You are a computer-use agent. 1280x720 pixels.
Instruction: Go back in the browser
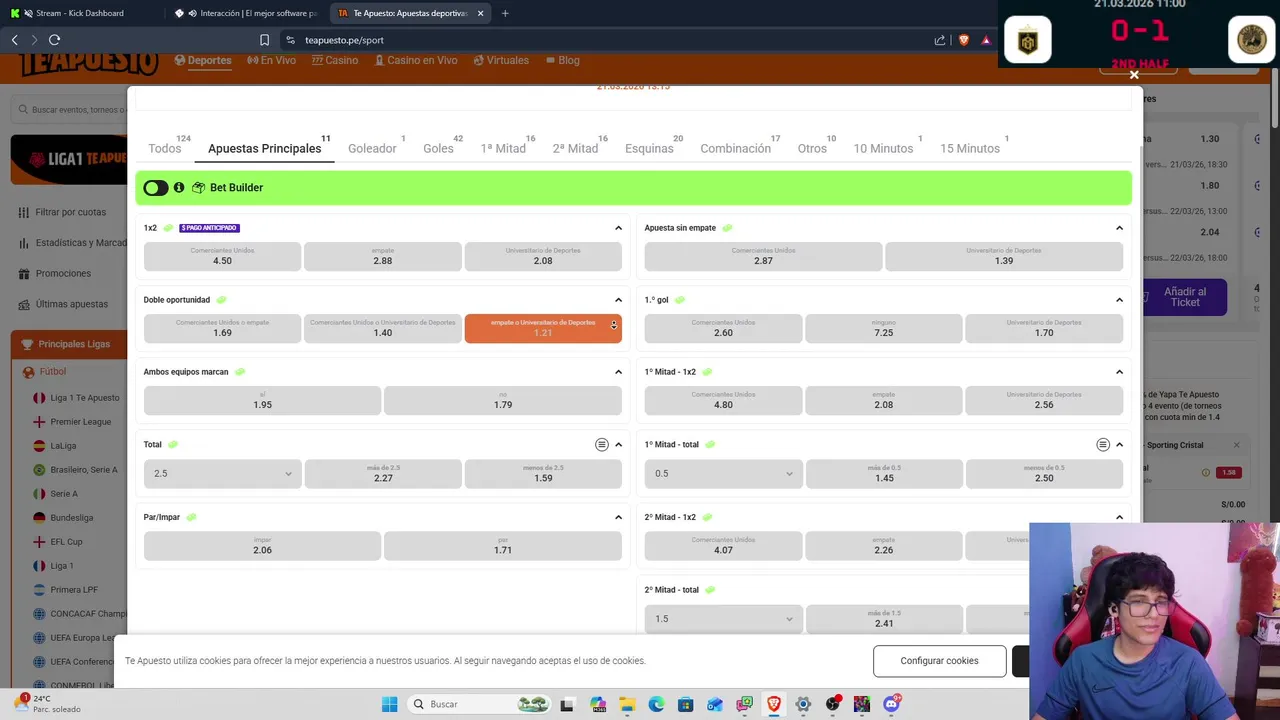(14, 40)
